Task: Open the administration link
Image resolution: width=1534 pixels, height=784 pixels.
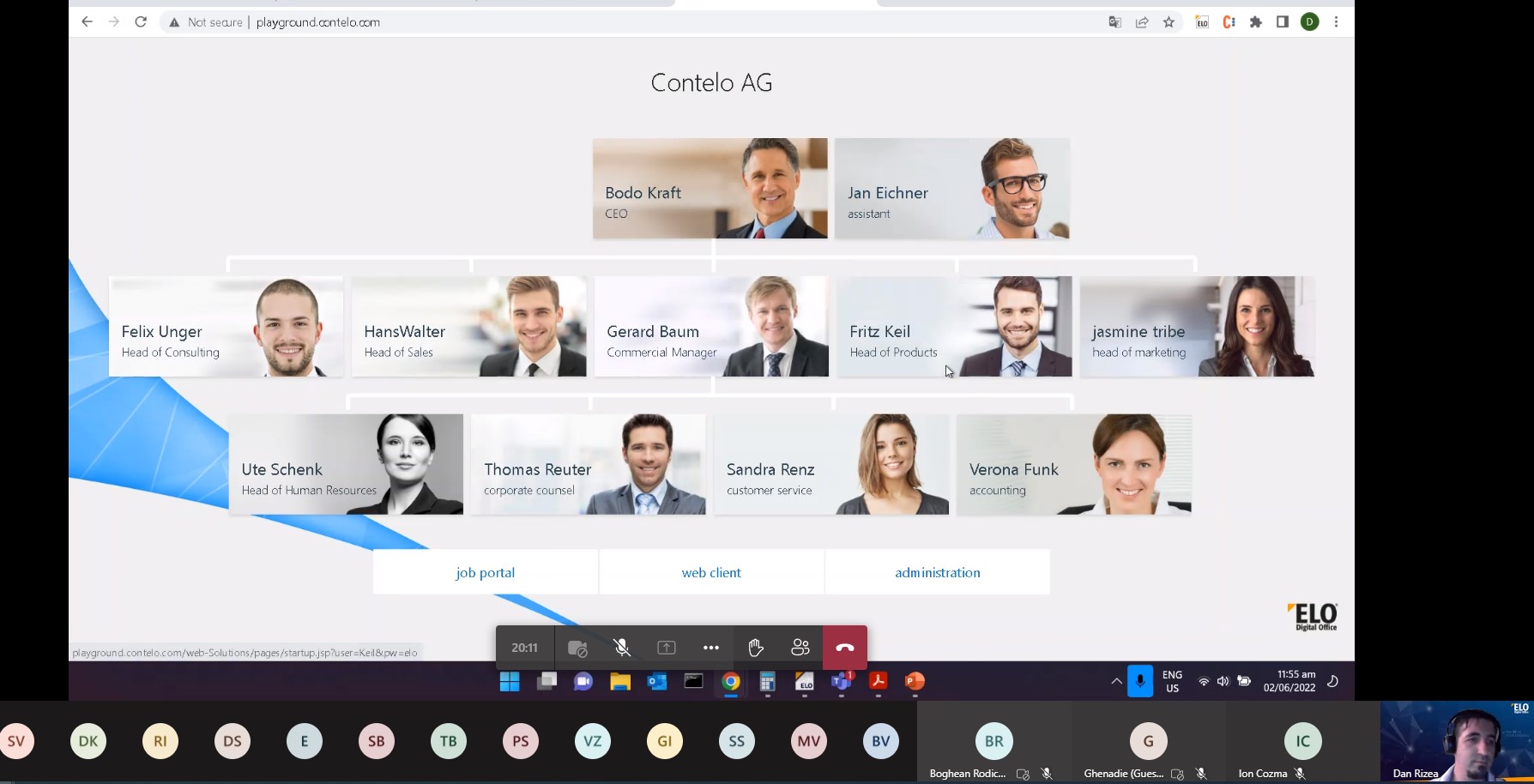Action: (937, 572)
